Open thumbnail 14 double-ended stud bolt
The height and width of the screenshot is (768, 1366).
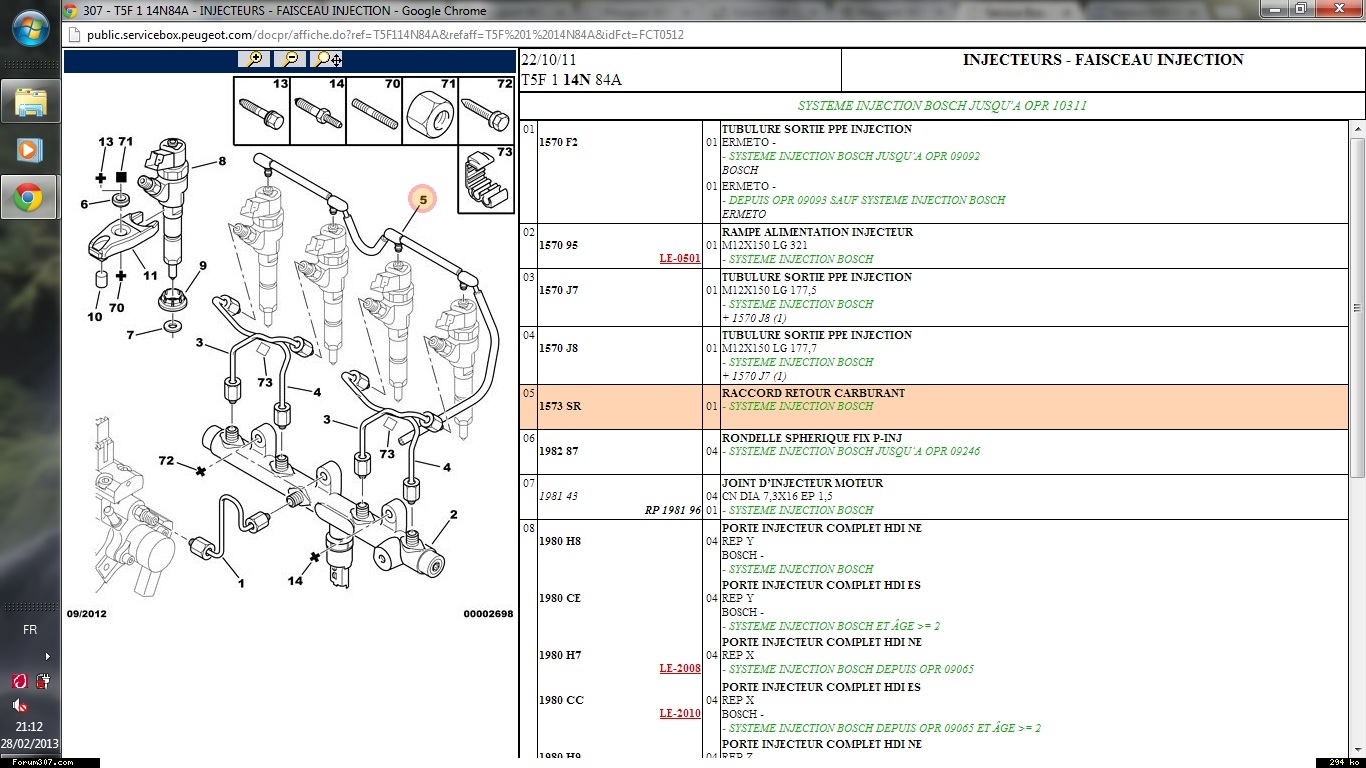pyautogui.click(x=318, y=110)
